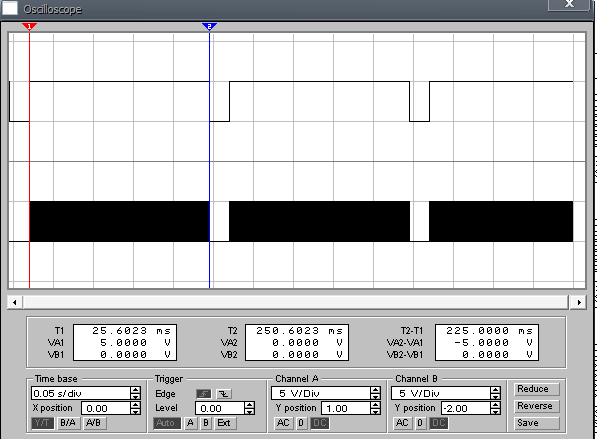The width and height of the screenshot is (597, 439).
Task: Click Channel B Y position field
Action: point(466,409)
